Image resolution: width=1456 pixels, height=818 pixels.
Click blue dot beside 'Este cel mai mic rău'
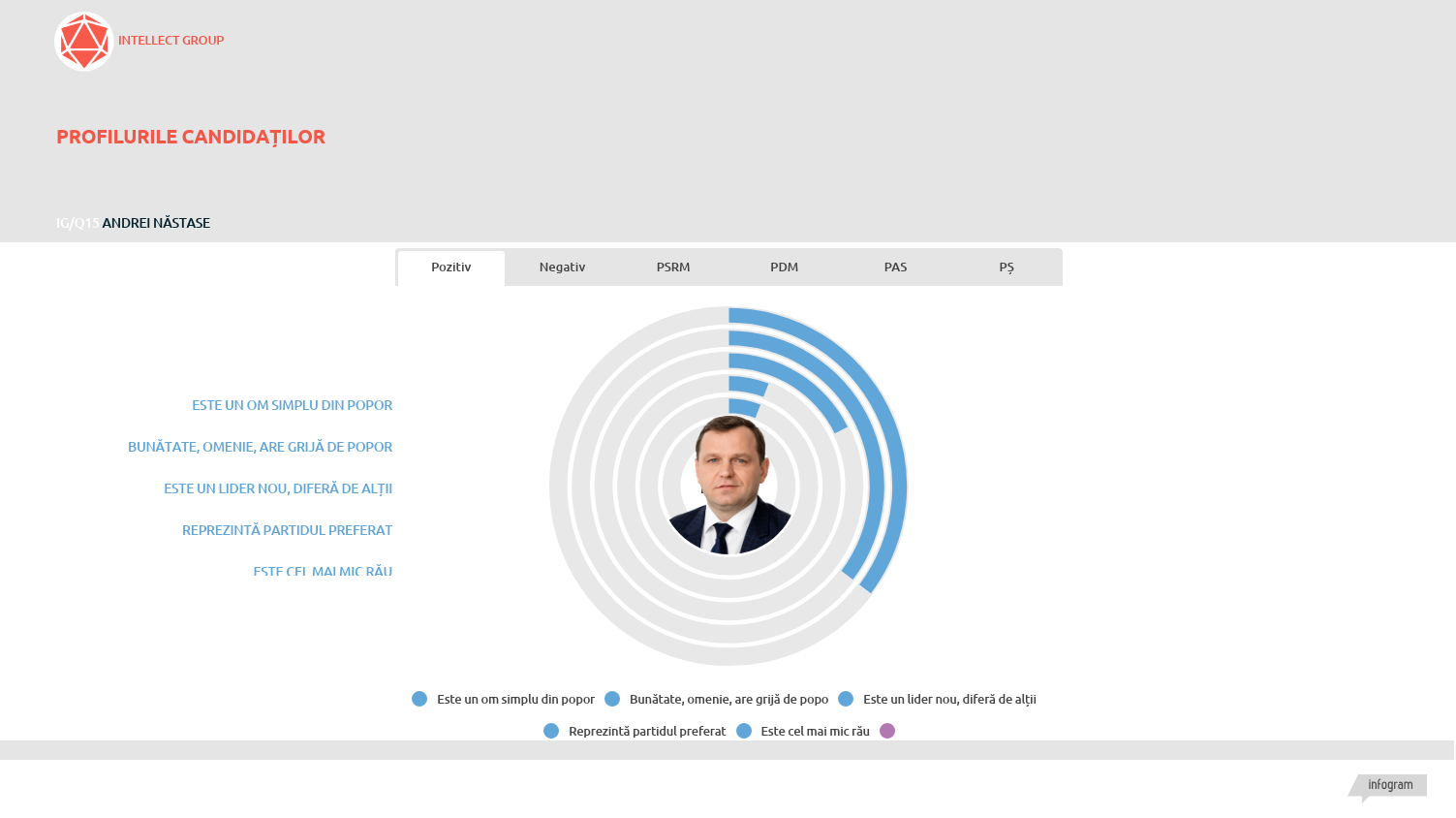click(744, 731)
